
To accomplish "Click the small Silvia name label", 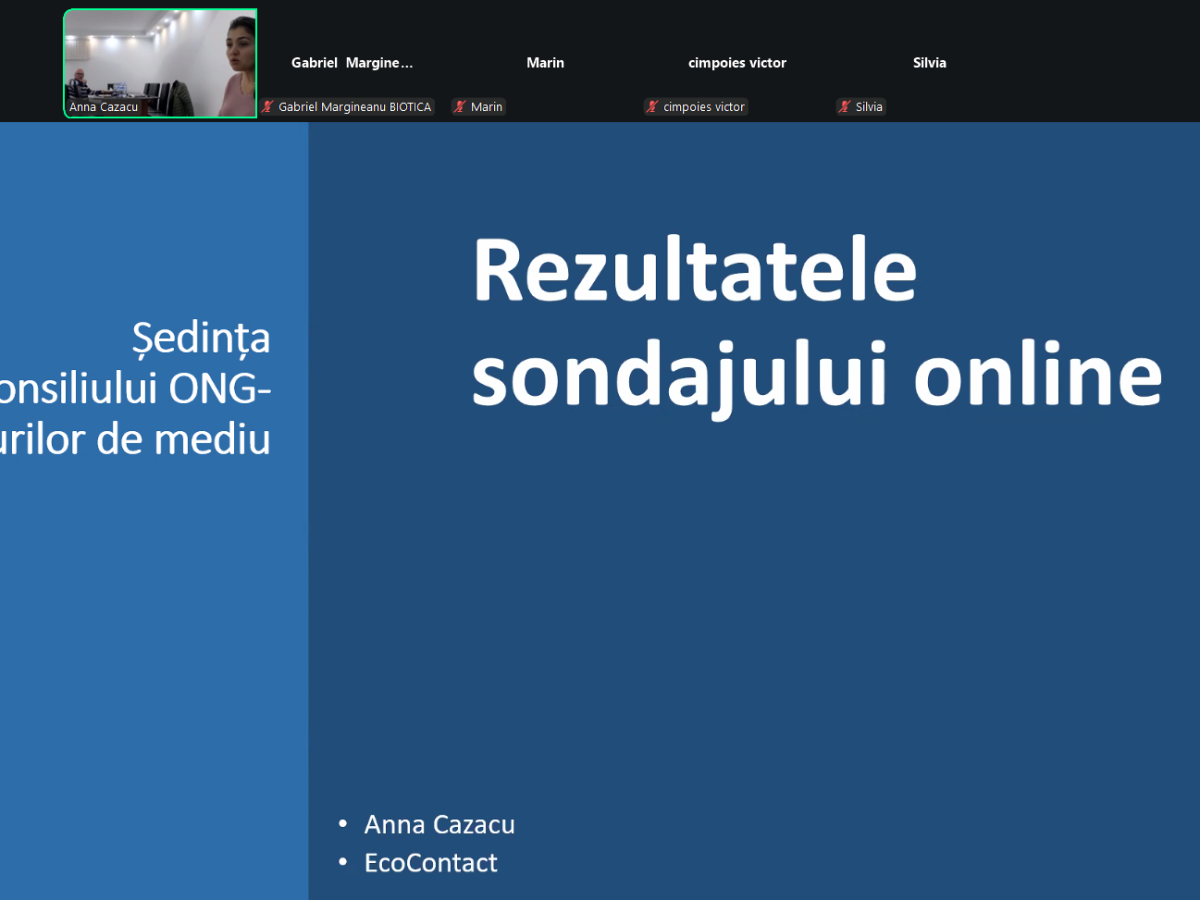I will tap(869, 107).
